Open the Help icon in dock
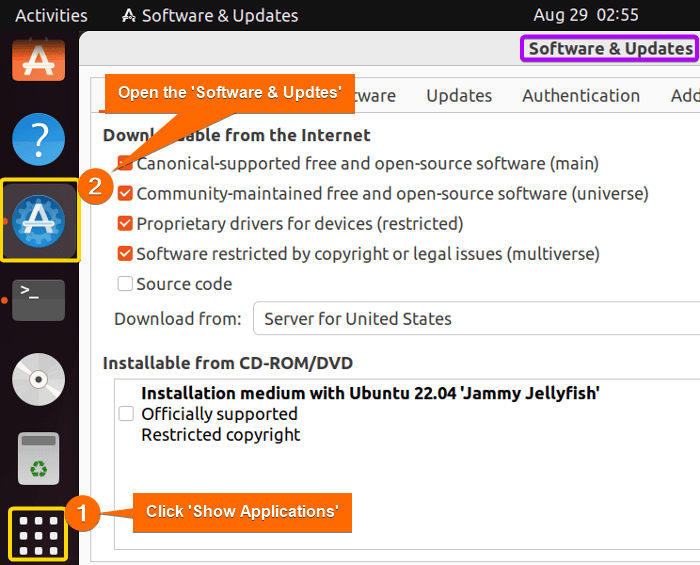Screen dimensions: 700x565 [x=38, y=139]
